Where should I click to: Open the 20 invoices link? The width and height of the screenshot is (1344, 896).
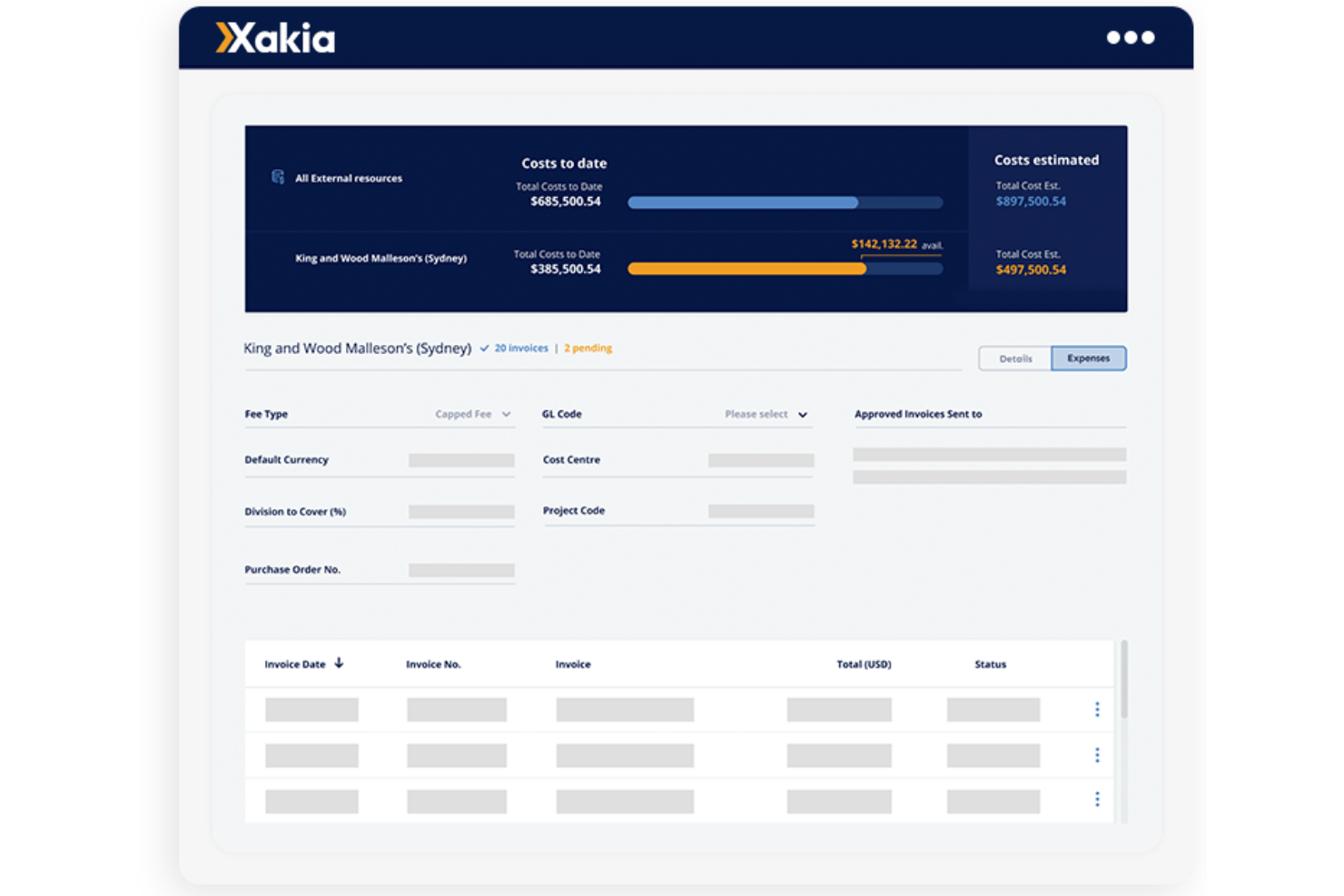521,349
